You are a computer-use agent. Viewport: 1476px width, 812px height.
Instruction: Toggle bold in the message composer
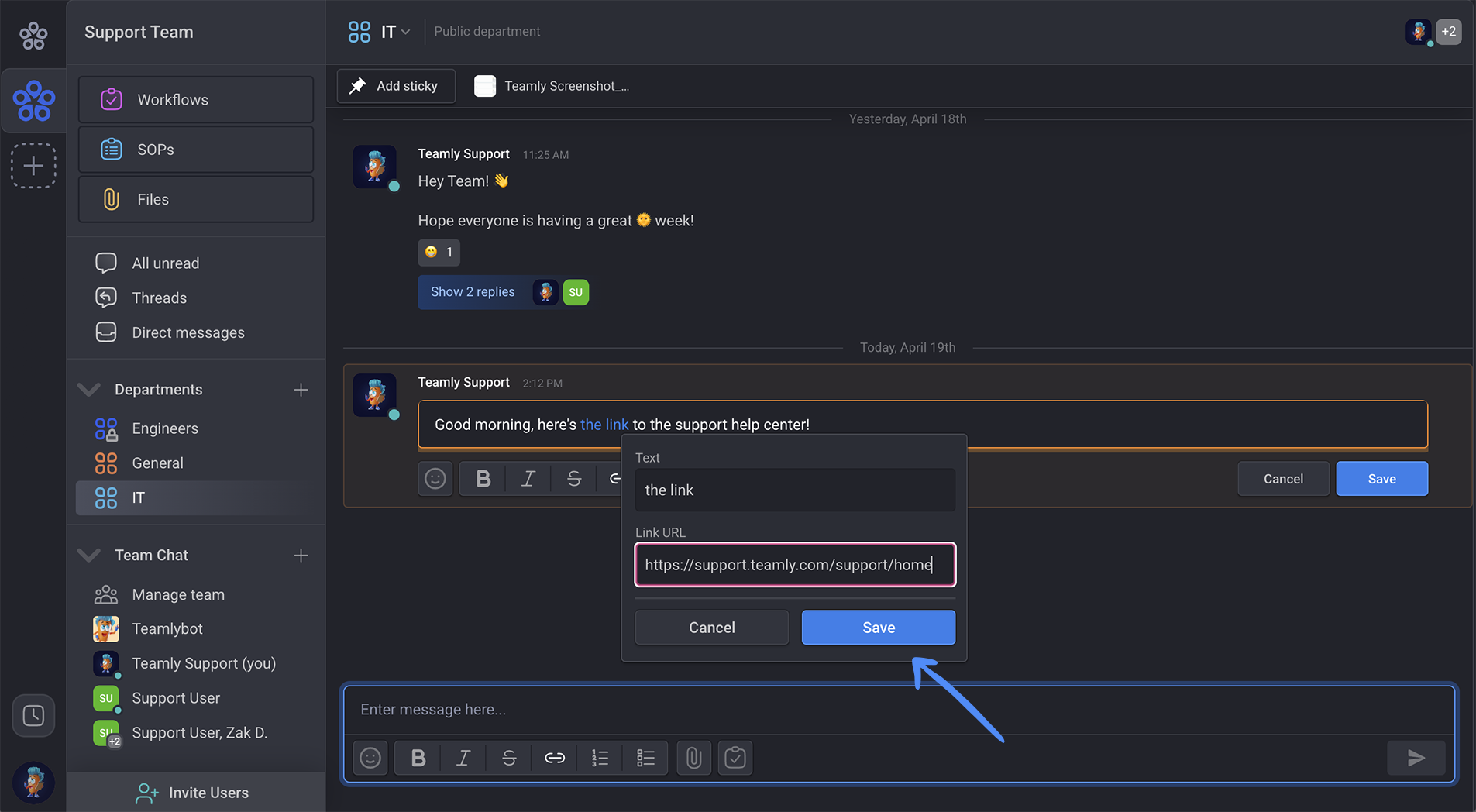click(418, 758)
